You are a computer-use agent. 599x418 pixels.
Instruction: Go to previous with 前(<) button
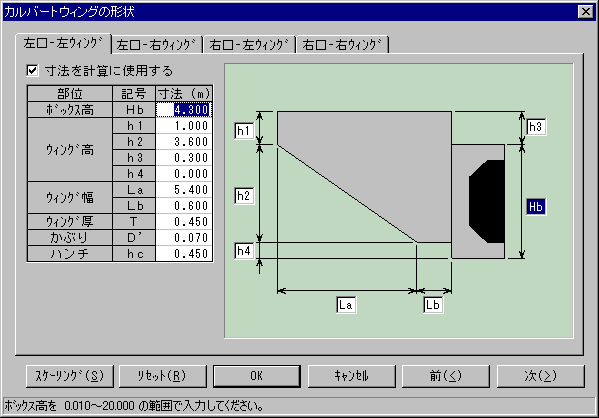click(x=446, y=376)
